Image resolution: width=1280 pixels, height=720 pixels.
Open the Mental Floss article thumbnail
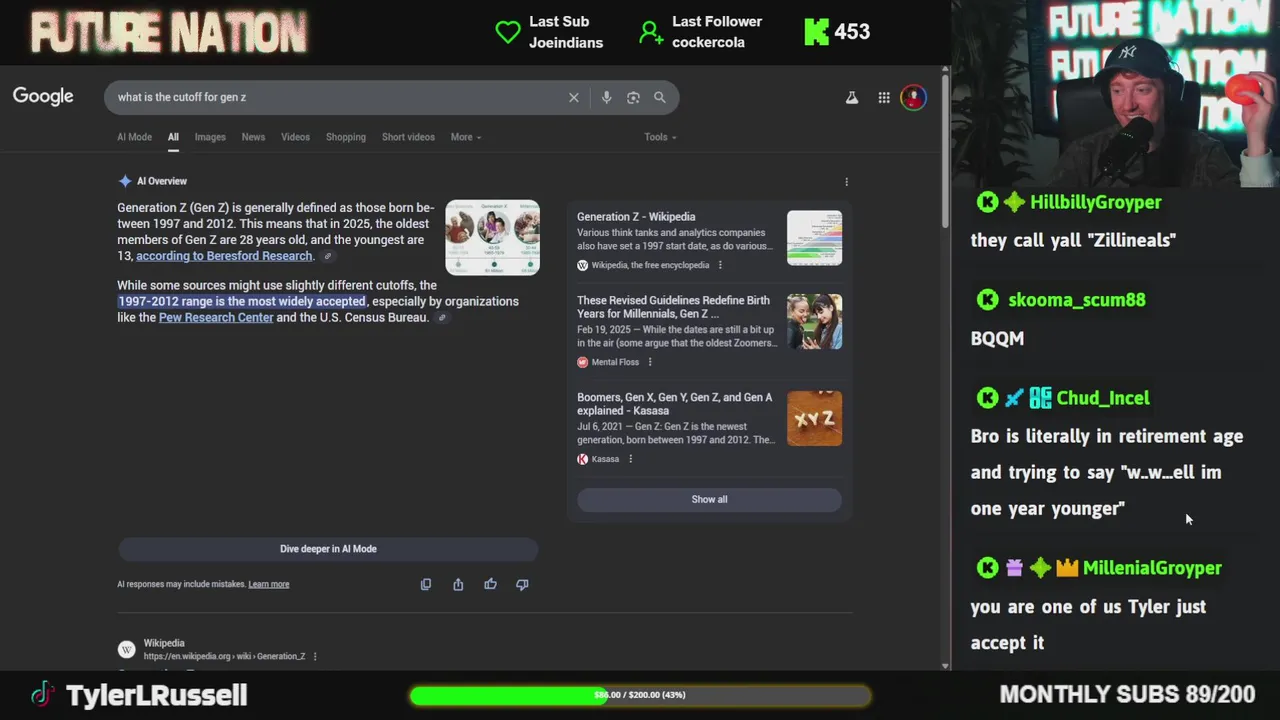click(814, 321)
